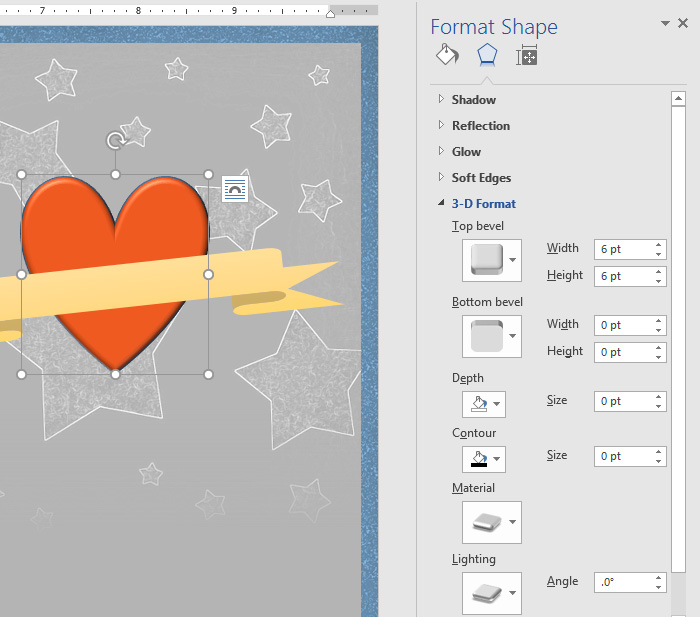
Task: Expand the Soft Edges section
Action: point(481,178)
